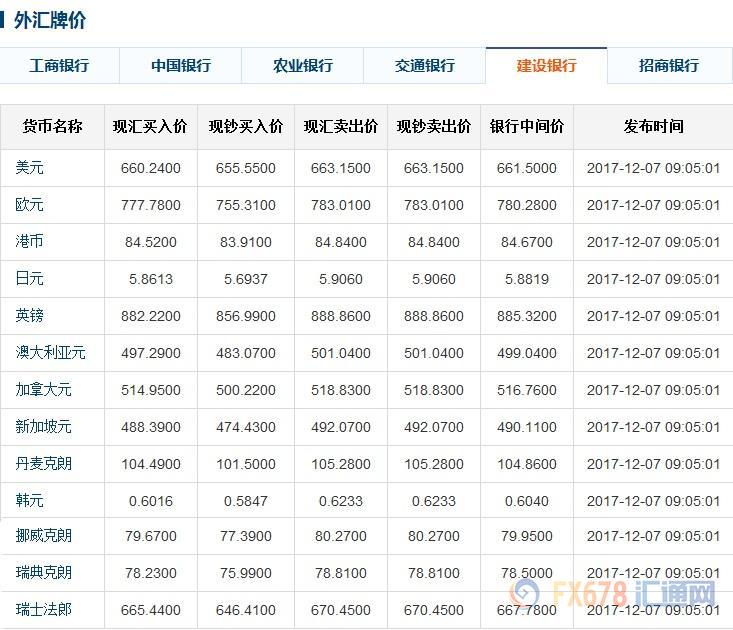Click the 加拿大元 cash buy rate 500.2200
Viewport: 733px width, 630px height.
click(x=246, y=390)
